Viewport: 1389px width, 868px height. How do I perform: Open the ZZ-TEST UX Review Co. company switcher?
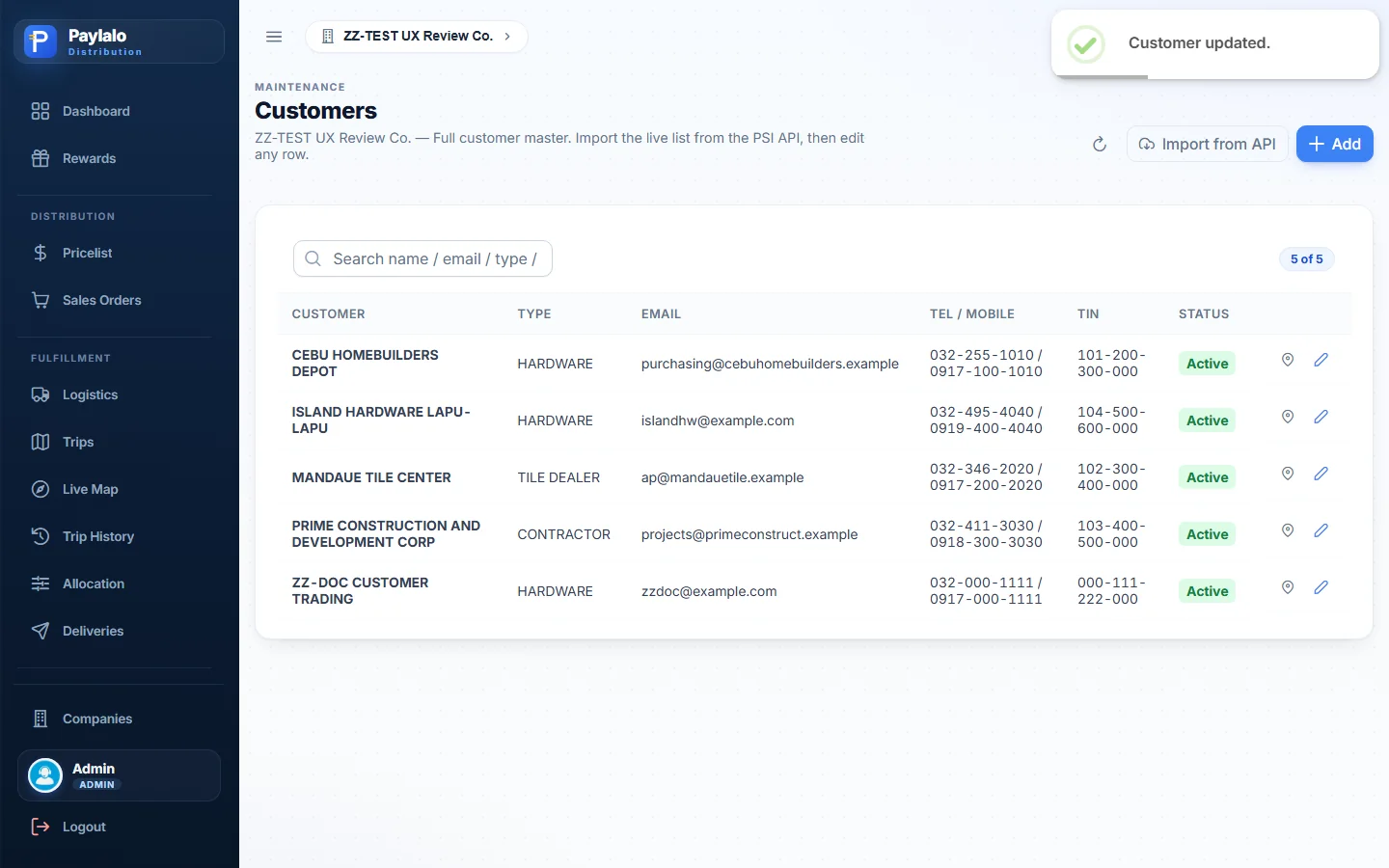tap(417, 37)
